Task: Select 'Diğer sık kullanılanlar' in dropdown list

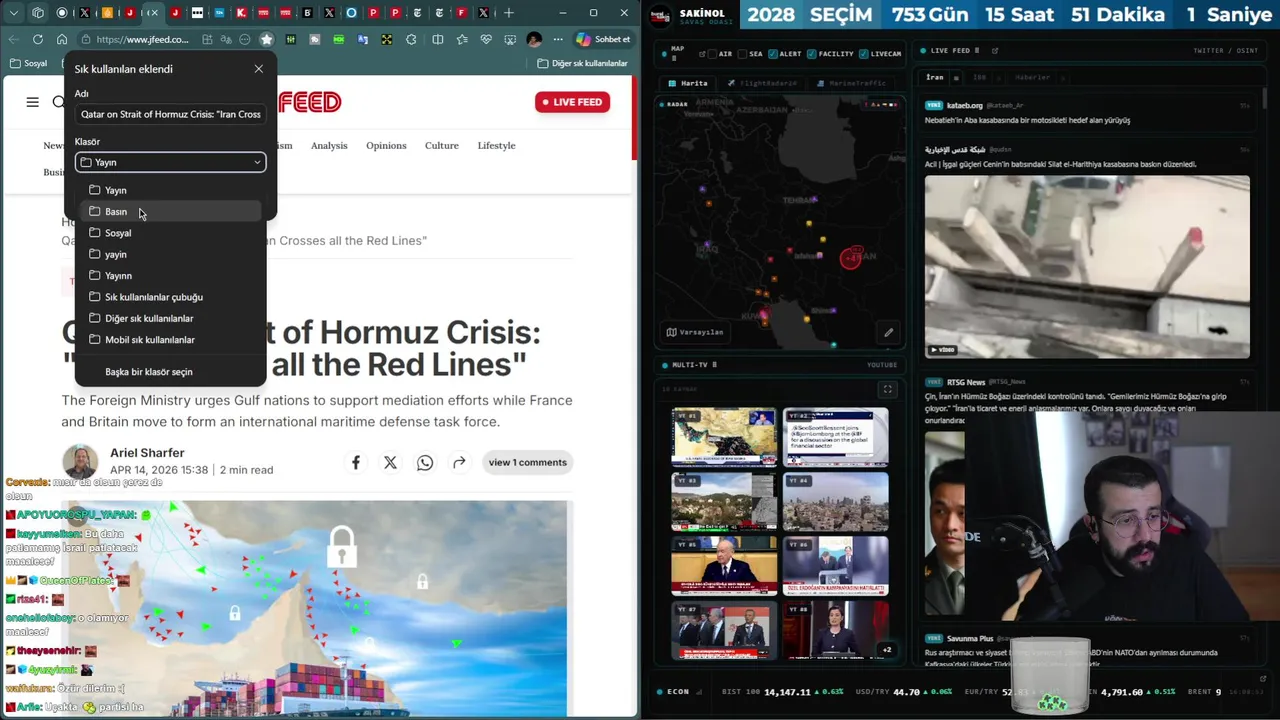Action: tap(170, 318)
